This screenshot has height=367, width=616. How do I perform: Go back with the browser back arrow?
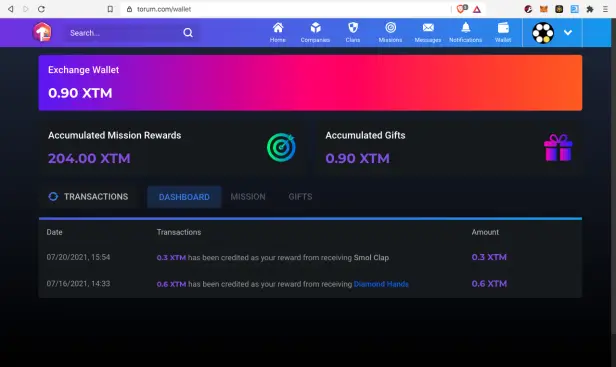[11, 9]
